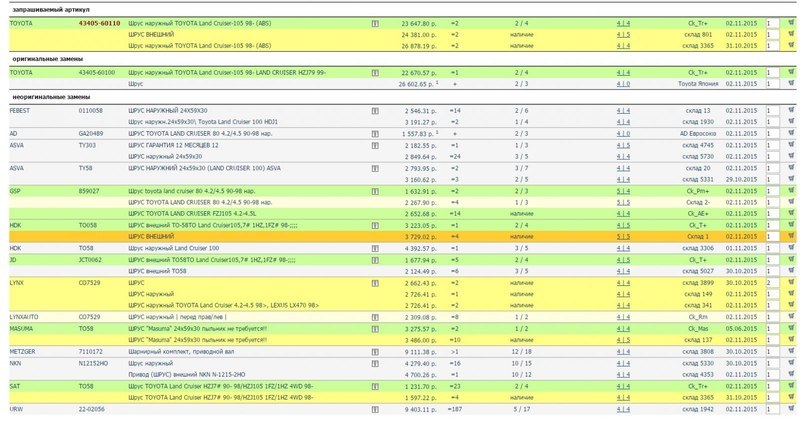Viewport: 800px width, 422px height.
Task: Open info icon for JD JCT0062
Action: coord(375,260)
